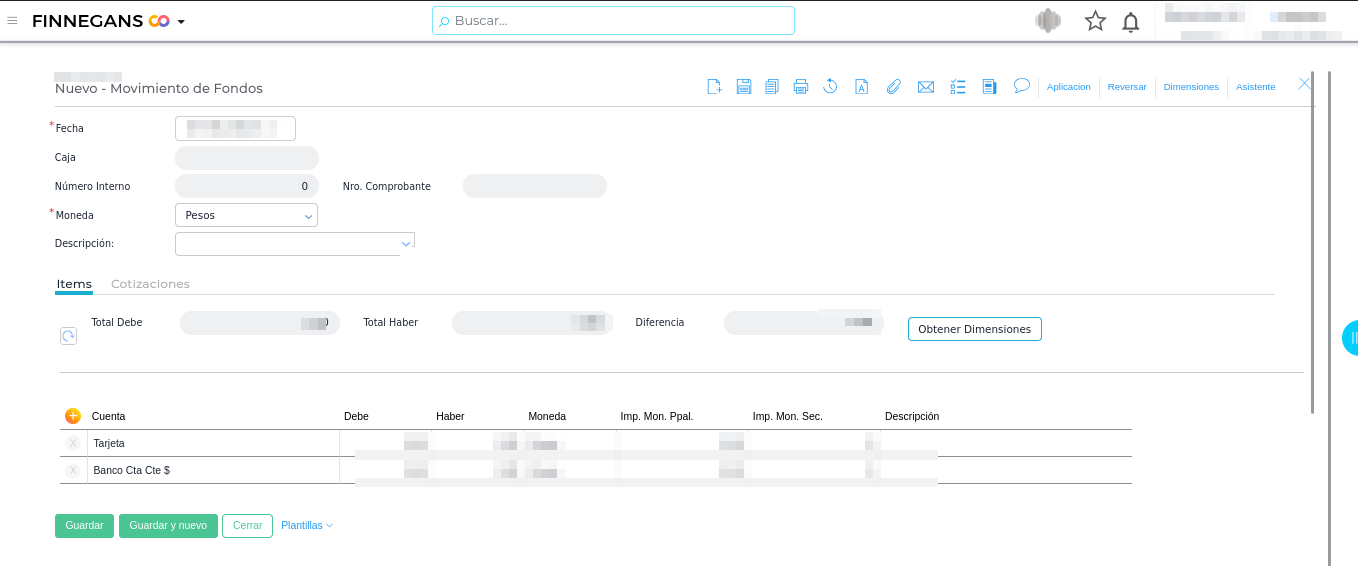Switch to the Cotizaciones tab
The image size is (1358, 566).
150,284
